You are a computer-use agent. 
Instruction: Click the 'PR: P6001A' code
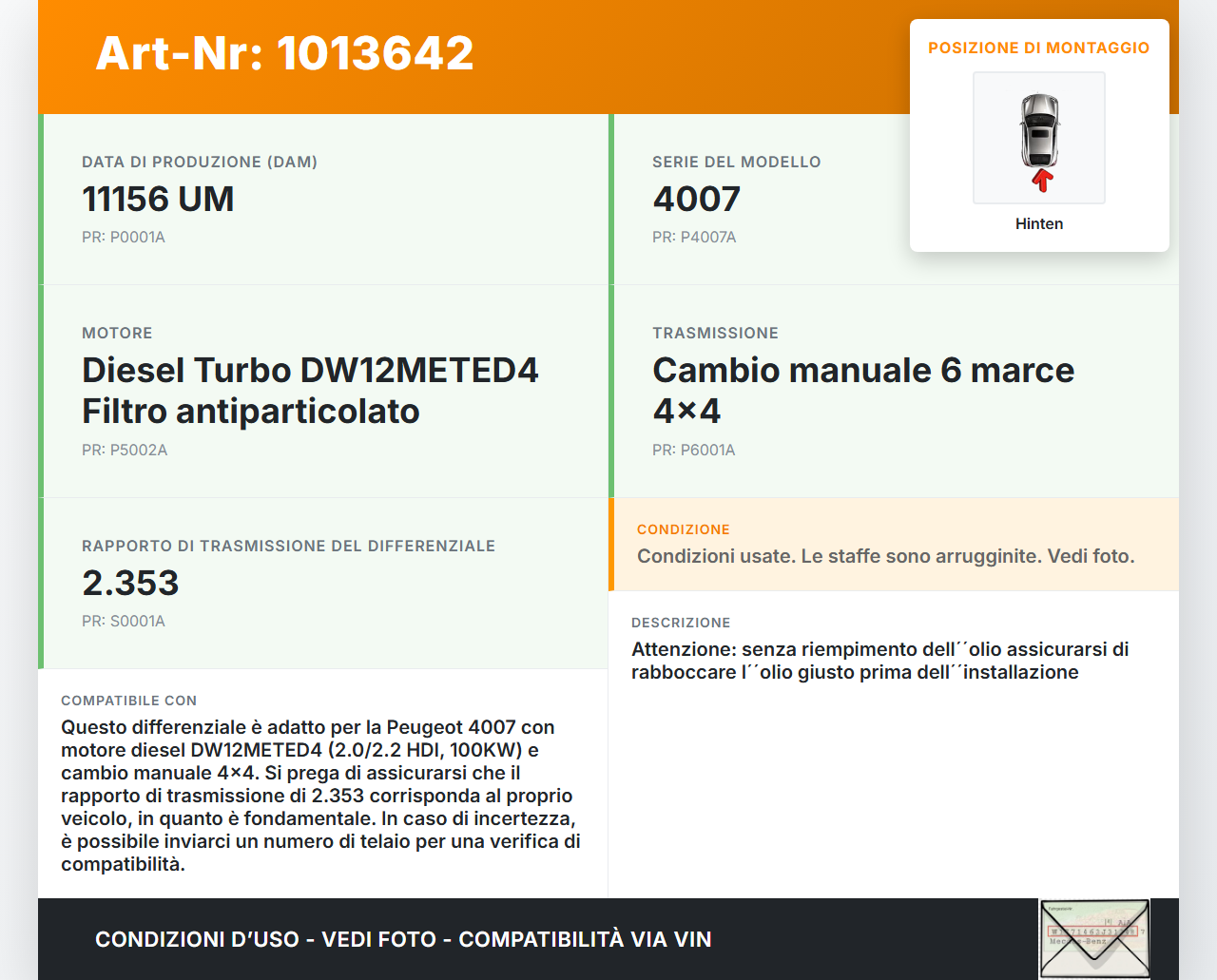tap(694, 450)
